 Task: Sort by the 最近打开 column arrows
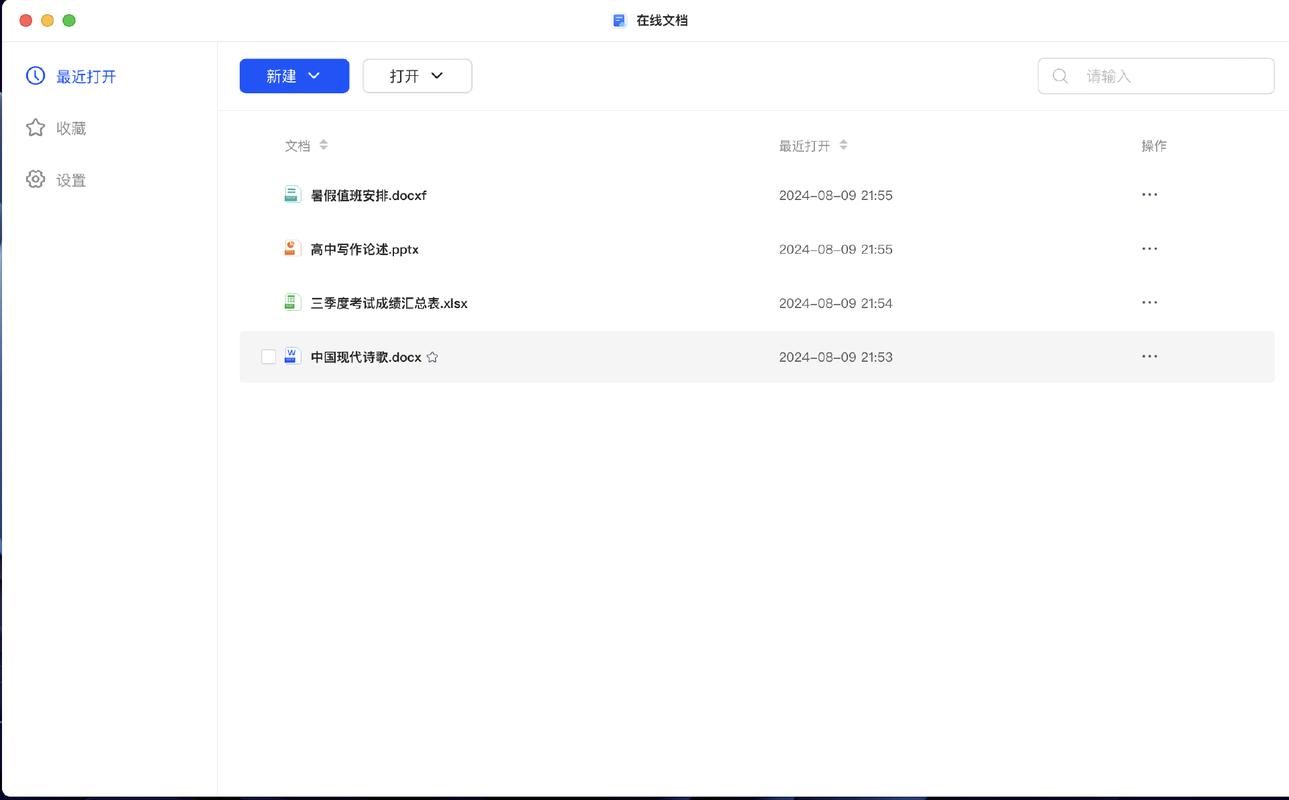(x=843, y=145)
